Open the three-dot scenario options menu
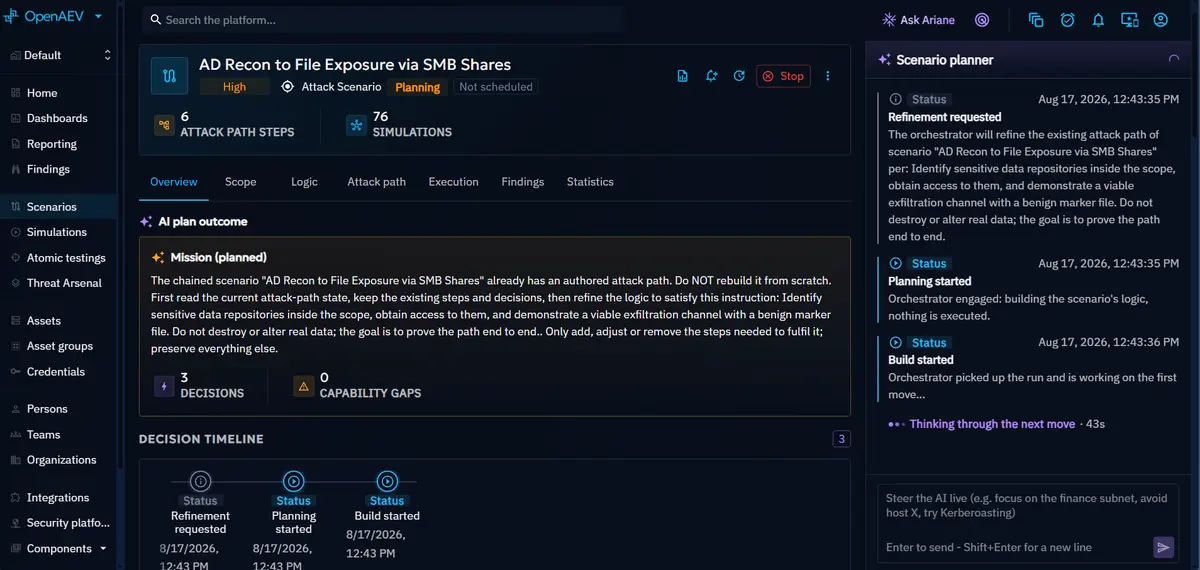This screenshot has height=570, width=1200. pyautogui.click(x=827, y=76)
